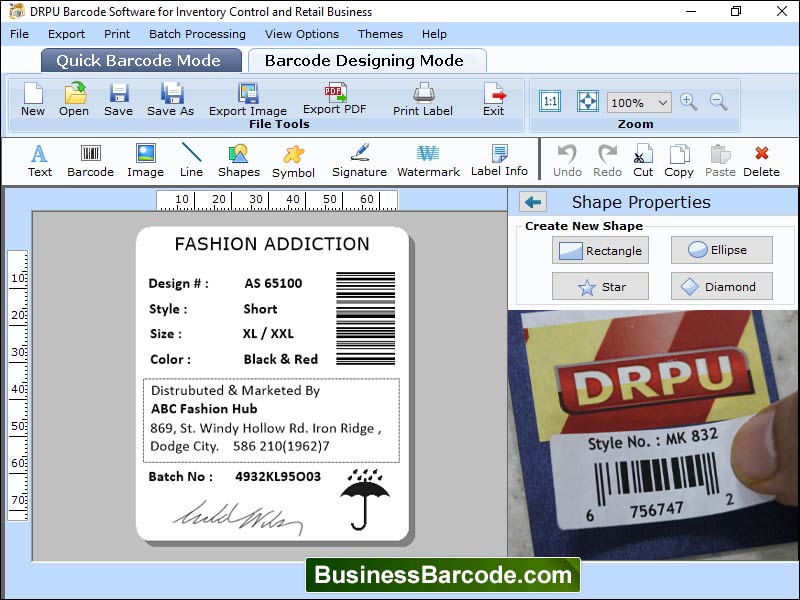Create an Ellipse shape
Screen dimensions: 800x600
point(722,250)
